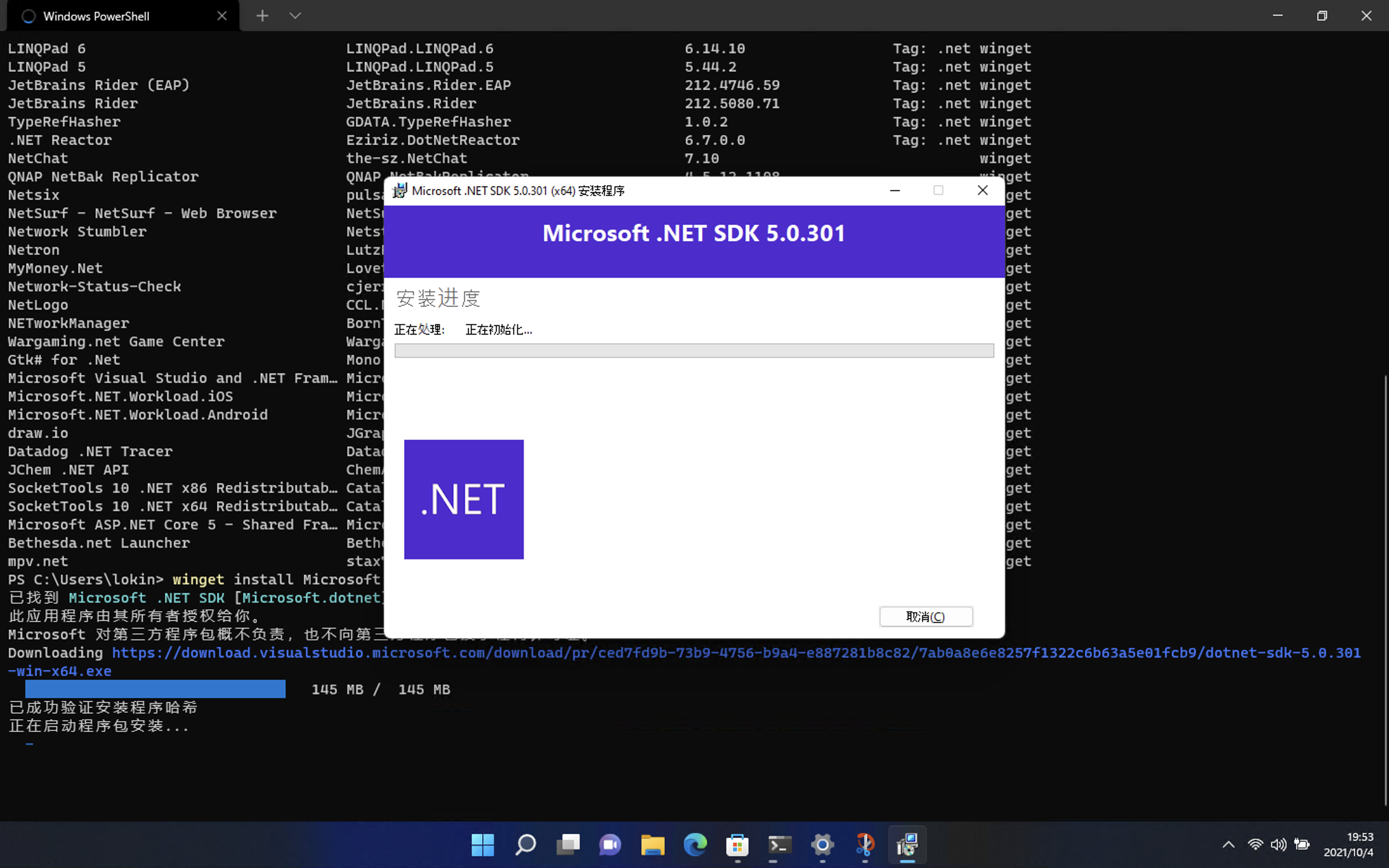Click 'Bethesda.net Launcher' row name

[99, 543]
